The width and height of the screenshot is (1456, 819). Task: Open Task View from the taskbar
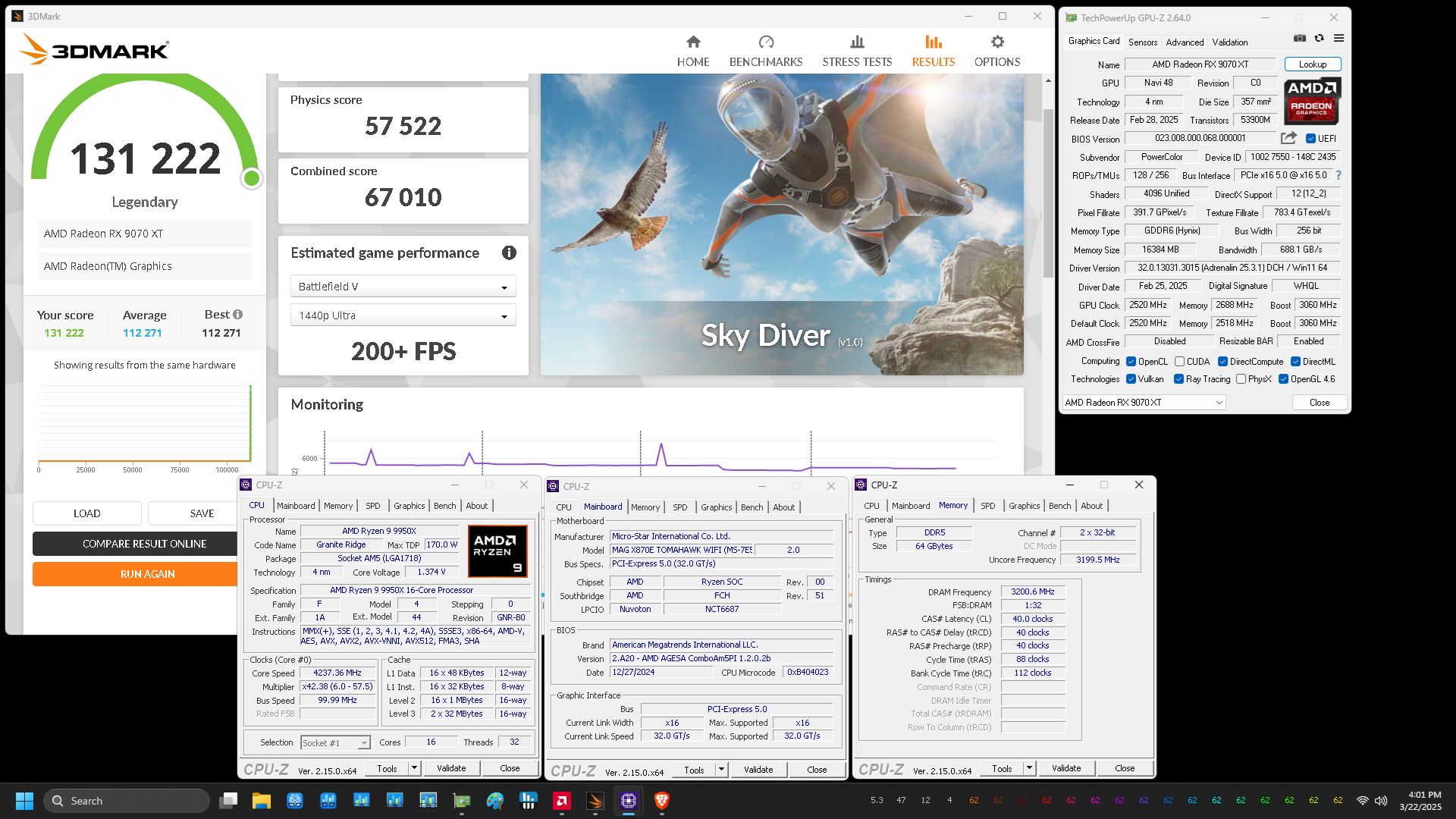click(228, 801)
